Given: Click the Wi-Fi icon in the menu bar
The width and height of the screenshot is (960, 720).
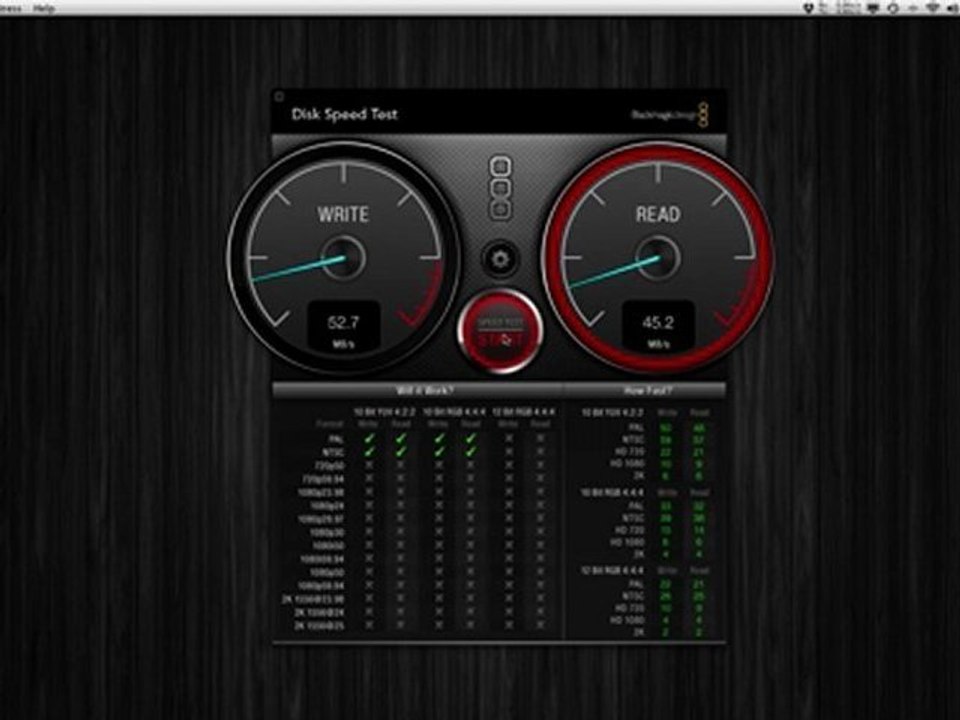Looking at the screenshot, I should tap(932, 8).
